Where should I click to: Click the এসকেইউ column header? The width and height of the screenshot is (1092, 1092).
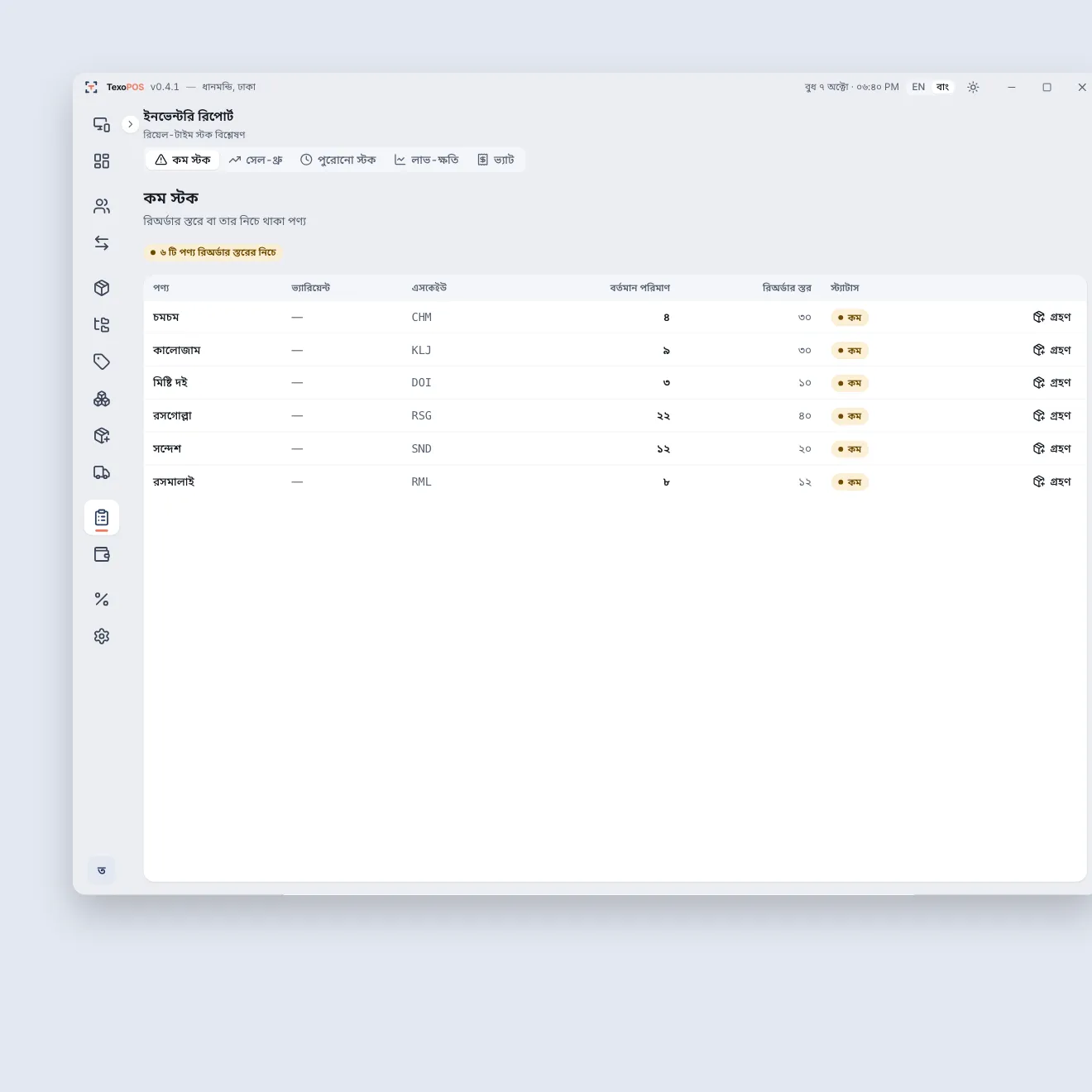(429, 288)
